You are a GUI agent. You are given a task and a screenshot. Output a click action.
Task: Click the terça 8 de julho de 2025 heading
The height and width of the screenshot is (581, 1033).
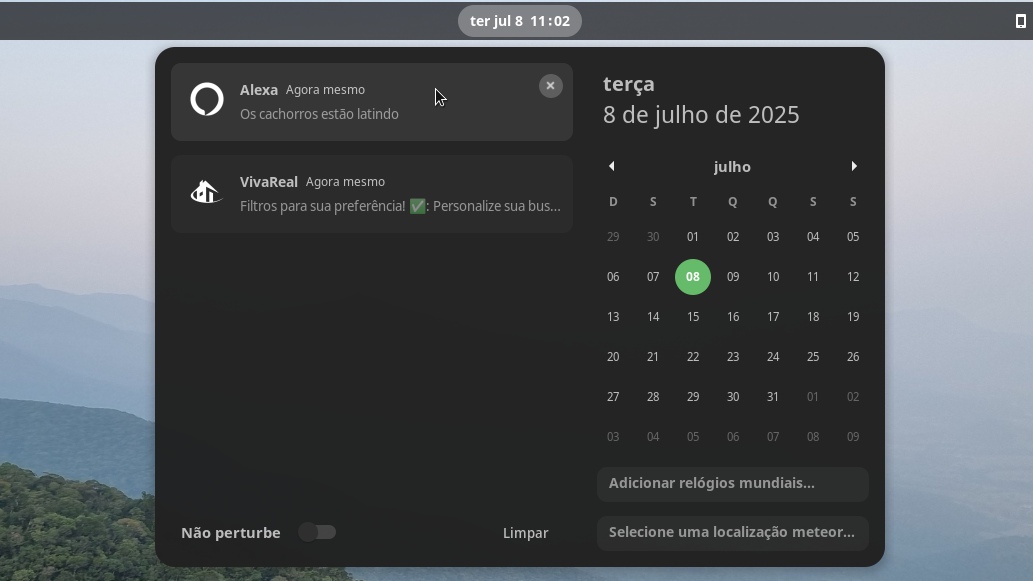click(701, 100)
